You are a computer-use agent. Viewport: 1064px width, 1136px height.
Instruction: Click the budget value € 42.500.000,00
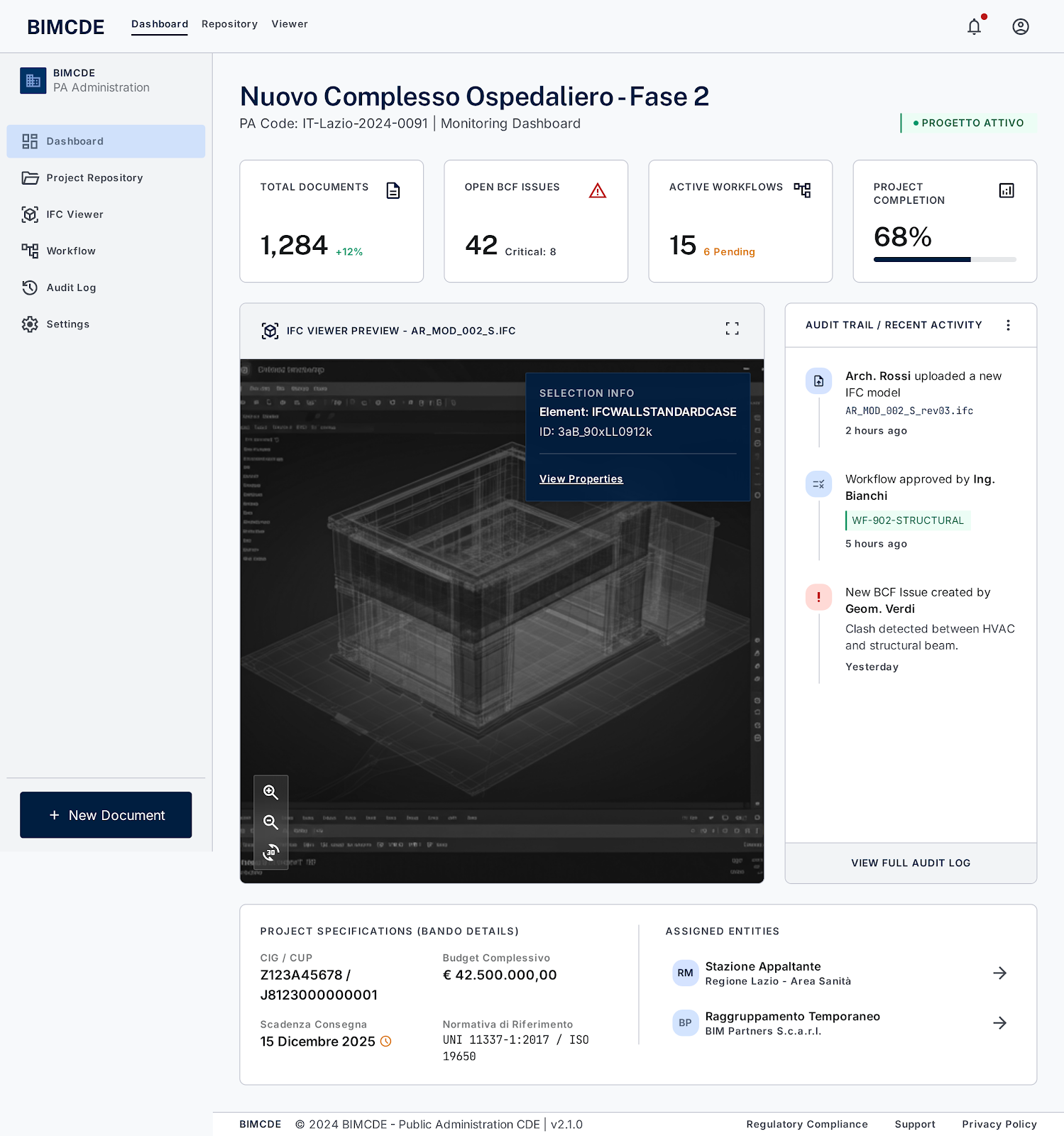(500, 975)
